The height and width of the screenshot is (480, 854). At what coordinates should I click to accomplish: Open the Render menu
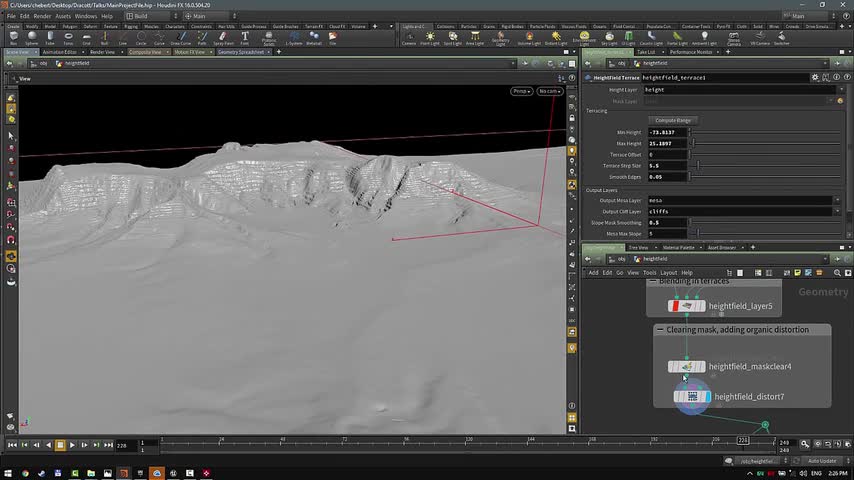tap(42, 16)
